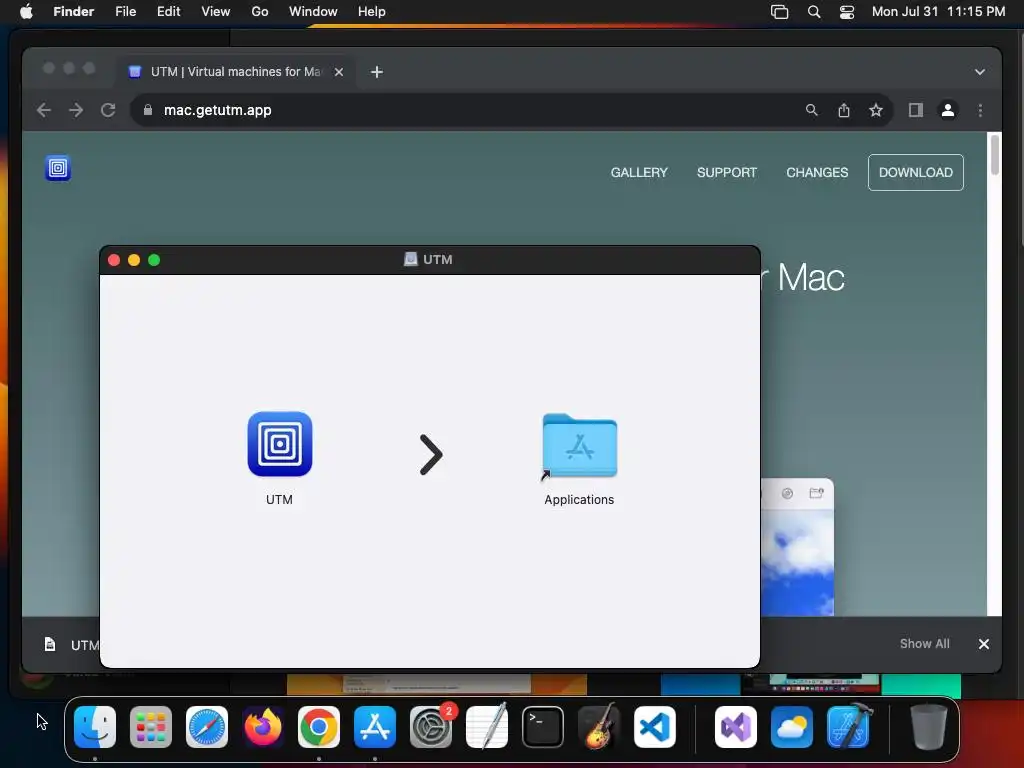Screen dimensions: 1024x768
Task: Click the webpage vertical scrollbar
Action: click(x=995, y=154)
